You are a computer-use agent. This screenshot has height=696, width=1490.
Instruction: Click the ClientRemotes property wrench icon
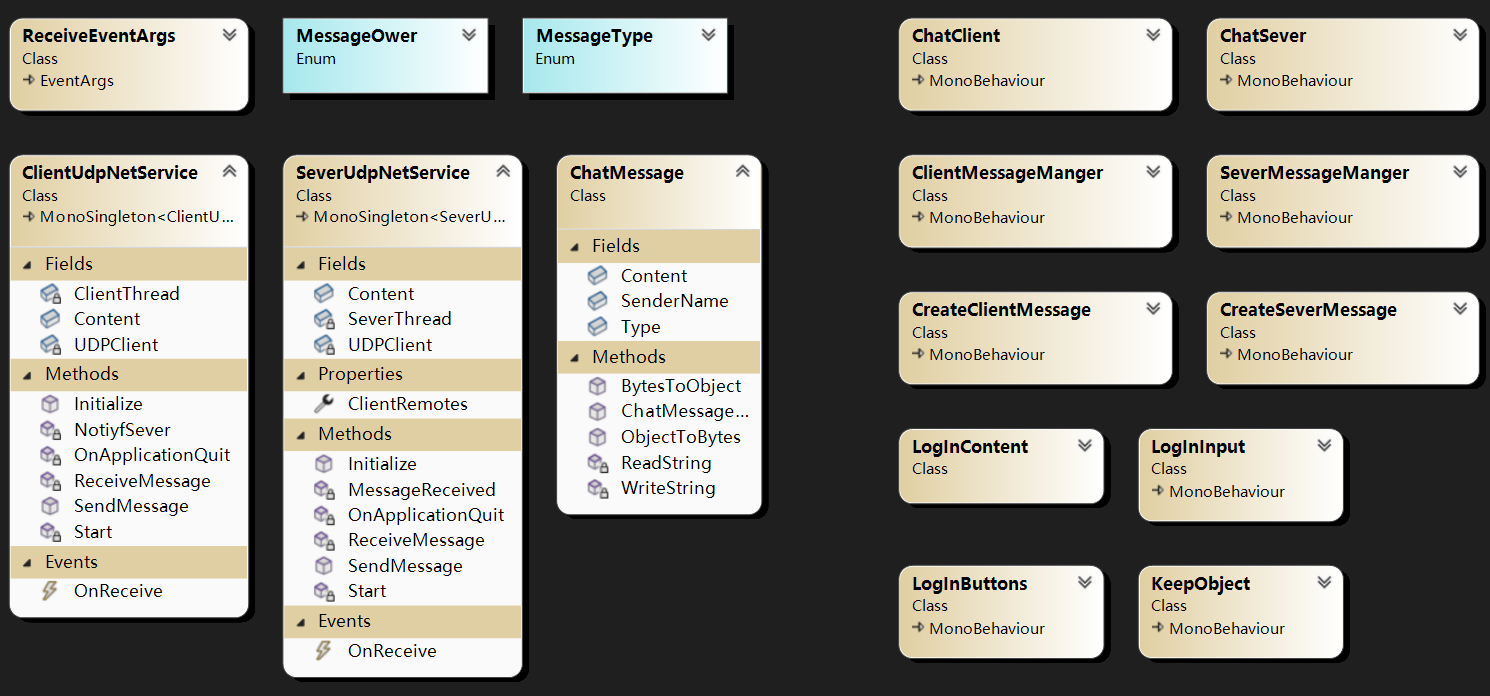pos(324,404)
